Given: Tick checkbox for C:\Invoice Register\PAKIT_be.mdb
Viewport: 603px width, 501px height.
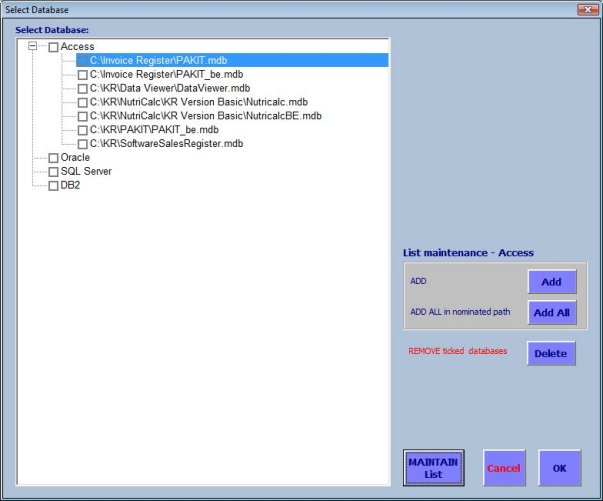Looking at the screenshot, I should tap(83, 75).
